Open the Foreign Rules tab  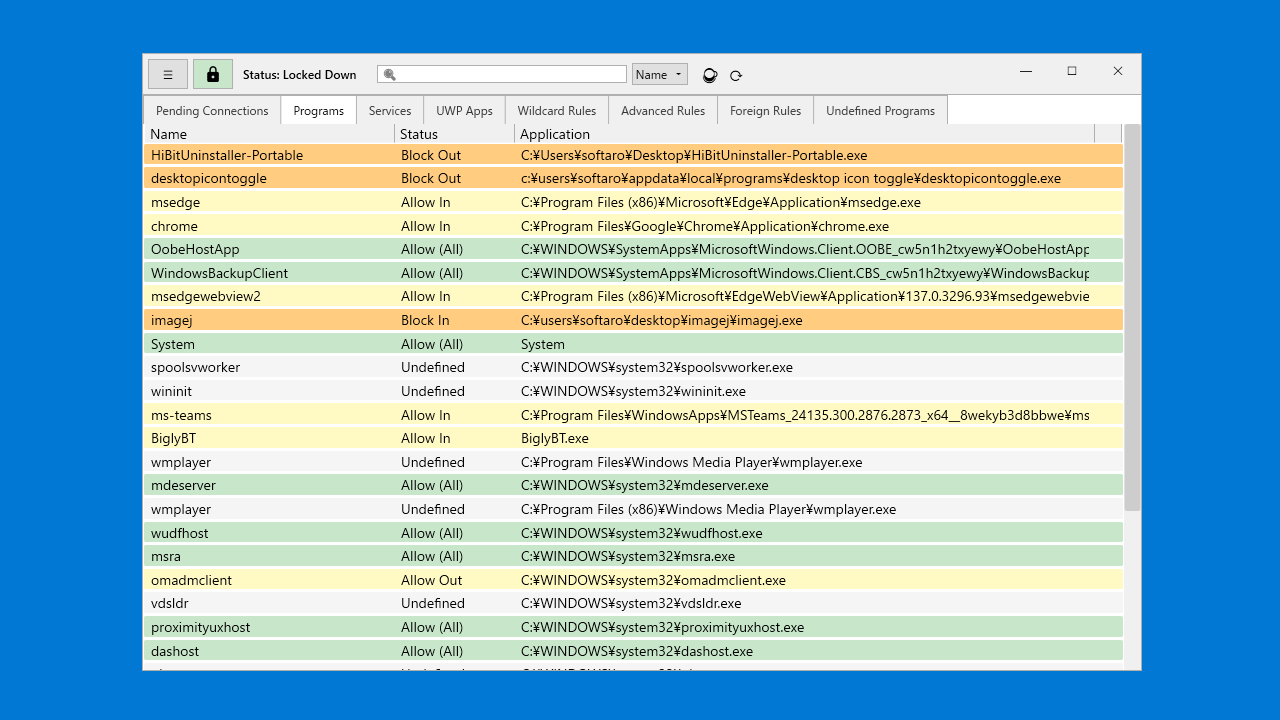tap(765, 111)
